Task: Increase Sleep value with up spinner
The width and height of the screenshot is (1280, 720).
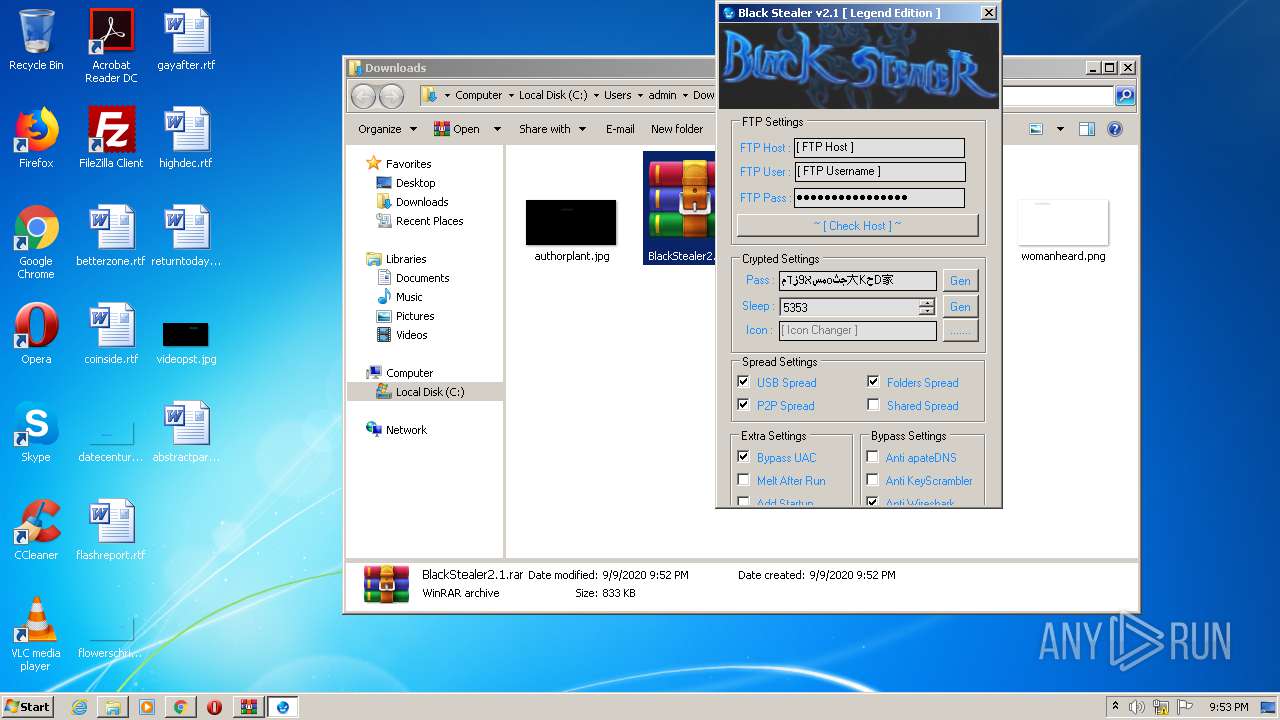Action: click(x=927, y=302)
